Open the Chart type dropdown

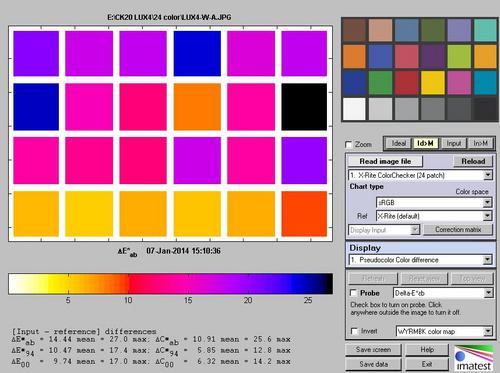420,175
